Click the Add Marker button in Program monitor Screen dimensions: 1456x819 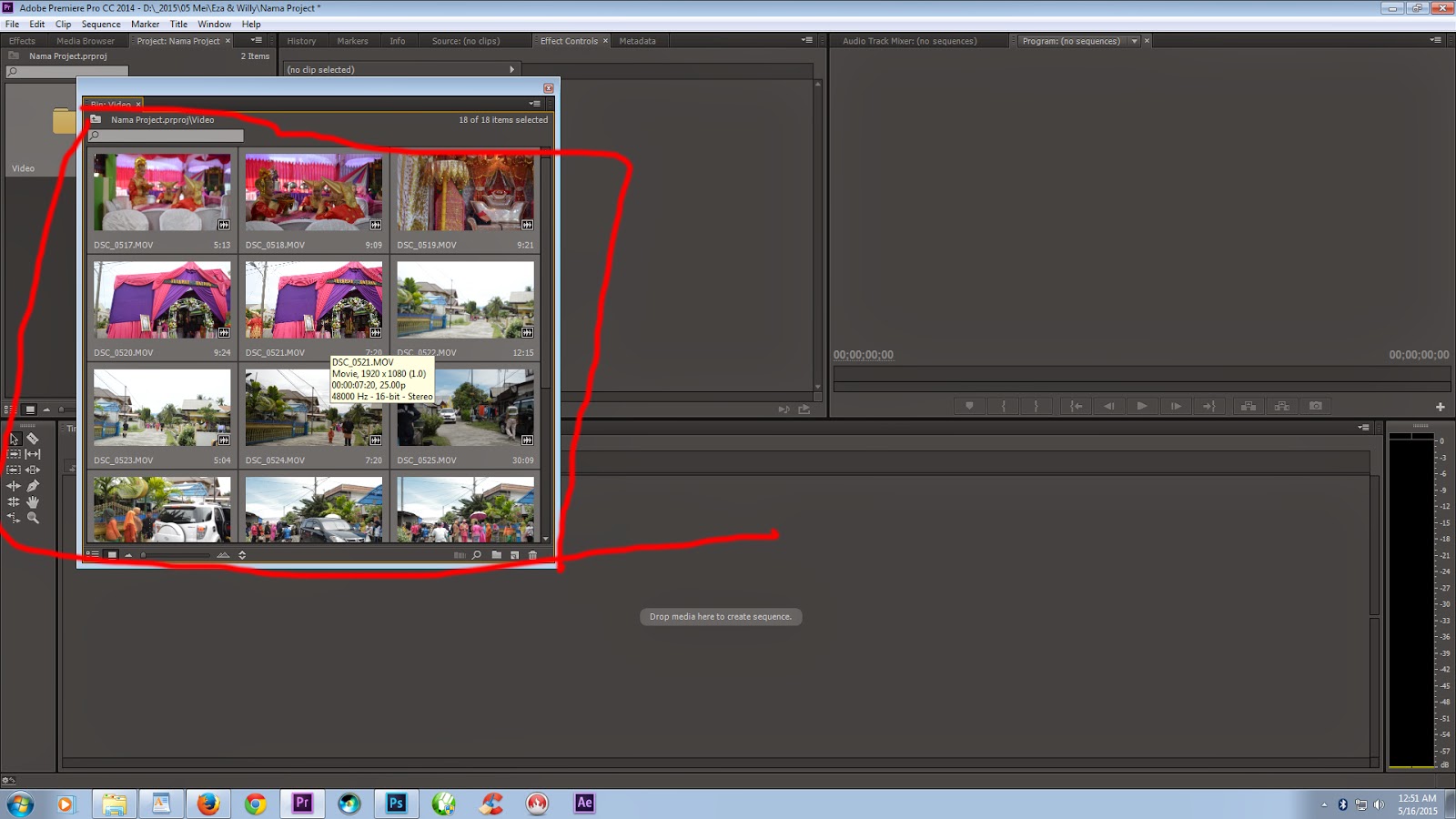[969, 406]
